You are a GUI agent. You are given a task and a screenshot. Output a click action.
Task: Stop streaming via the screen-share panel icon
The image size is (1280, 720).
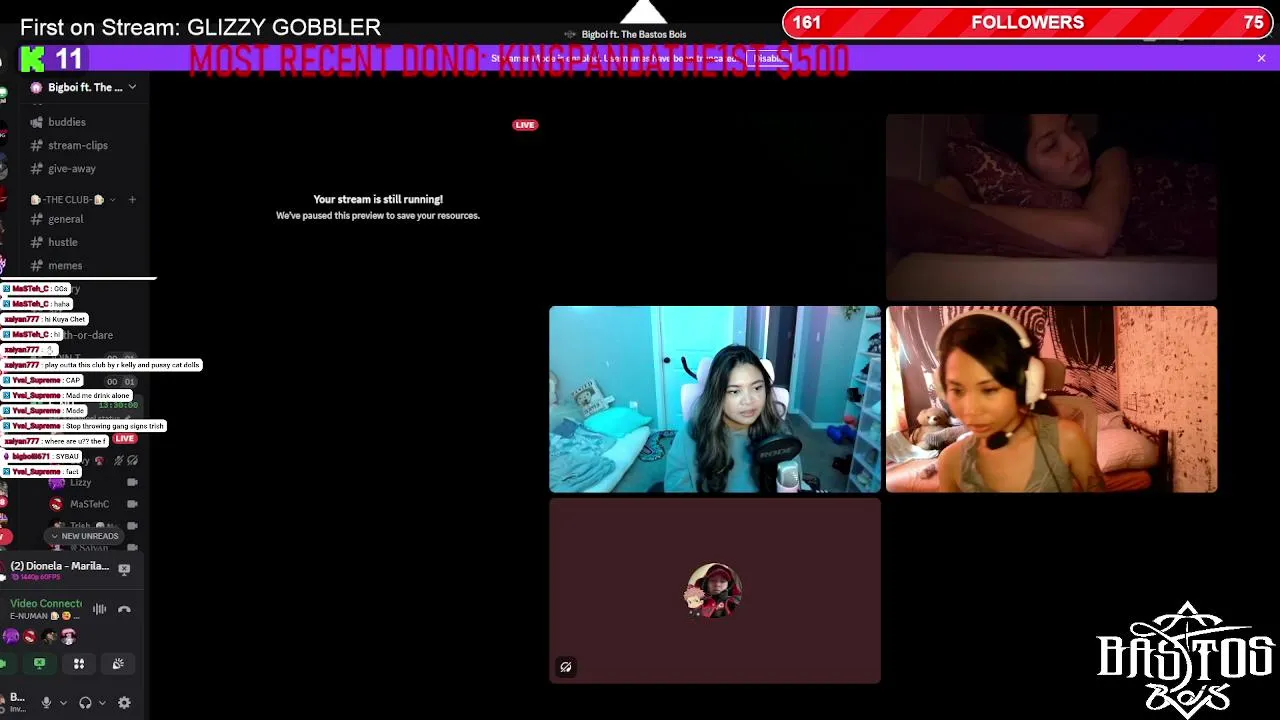click(124, 569)
